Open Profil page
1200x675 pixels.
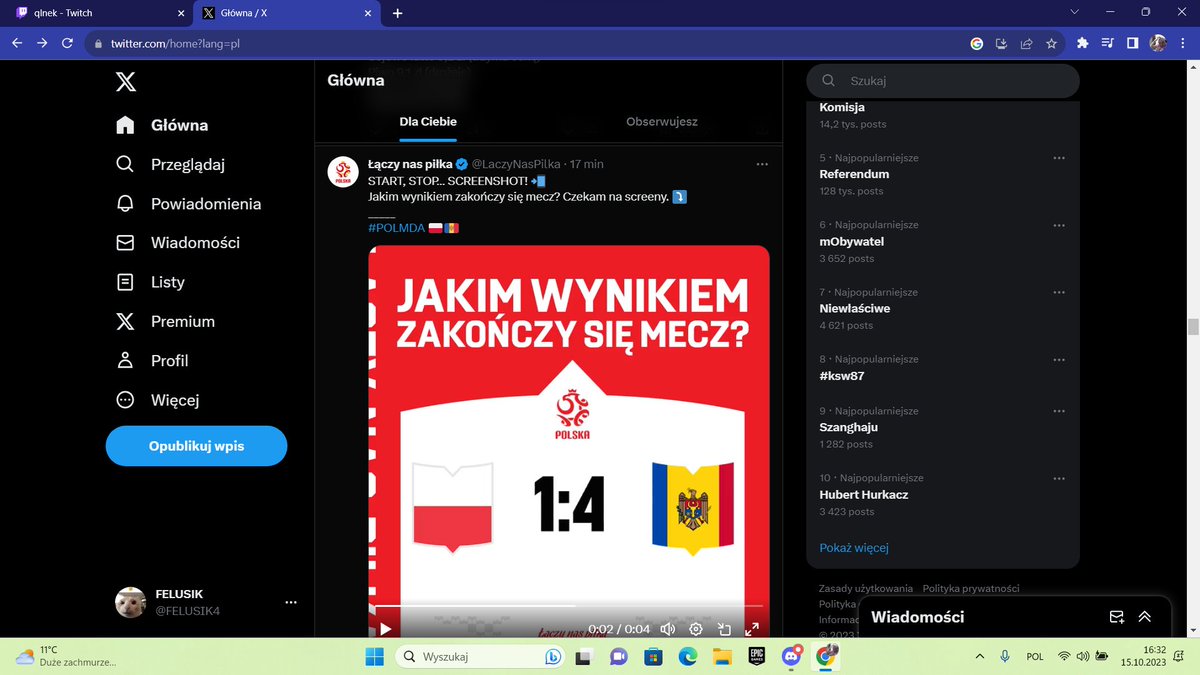click(152, 360)
